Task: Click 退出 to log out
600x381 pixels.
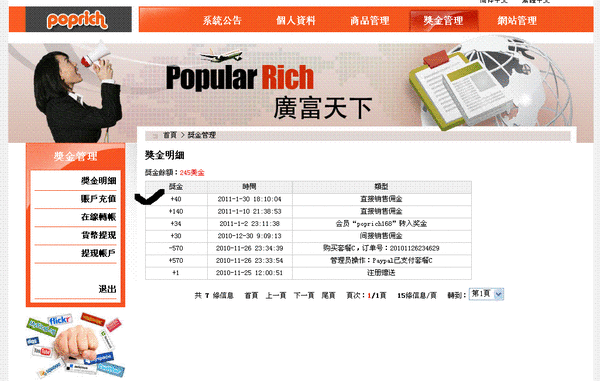Action: (107, 289)
